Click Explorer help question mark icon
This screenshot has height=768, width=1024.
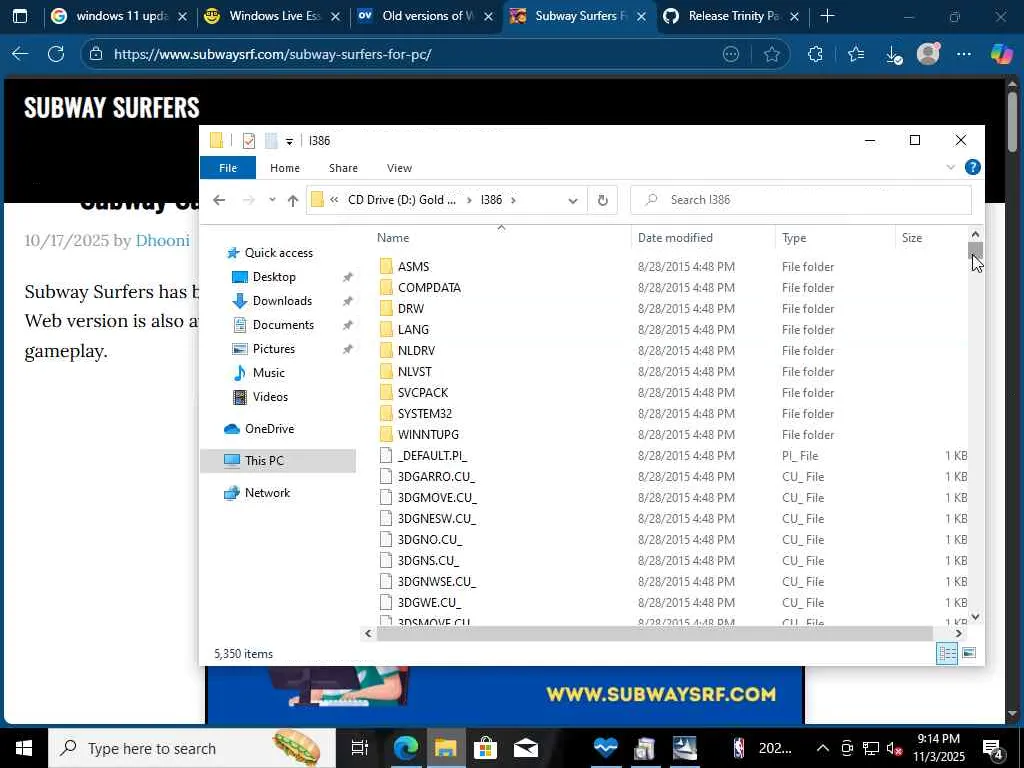(972, 167)
